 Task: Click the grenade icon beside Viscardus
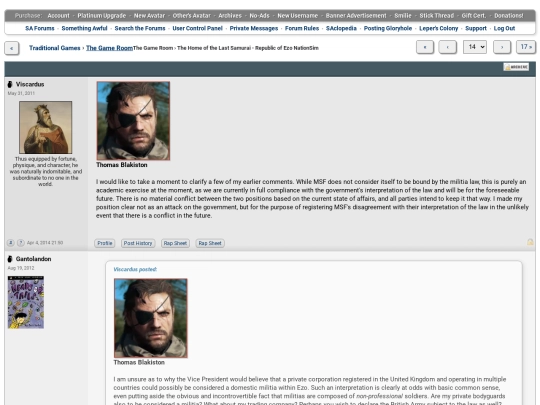[x=10, y=84]
